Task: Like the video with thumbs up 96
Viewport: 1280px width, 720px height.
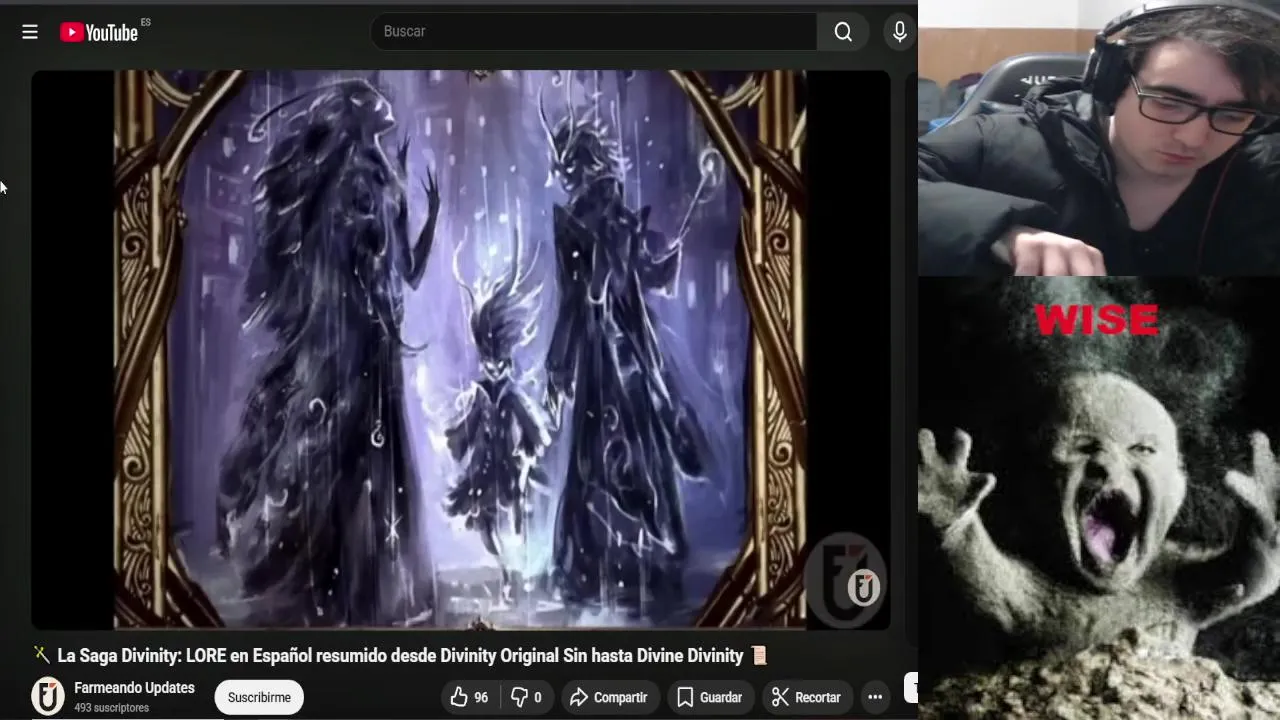Action: pos(470,697)
